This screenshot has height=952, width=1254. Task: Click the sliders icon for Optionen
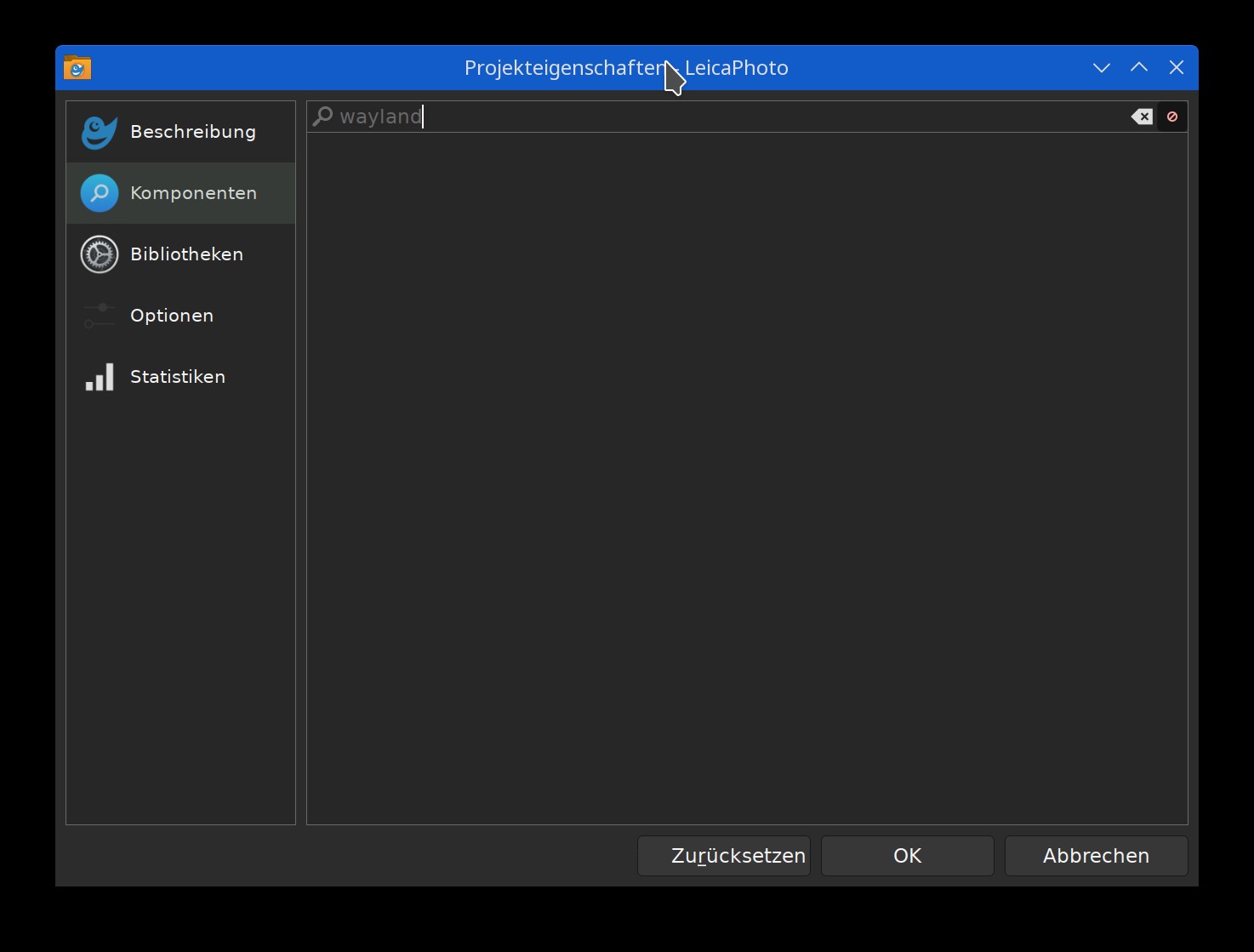(99, 316)
